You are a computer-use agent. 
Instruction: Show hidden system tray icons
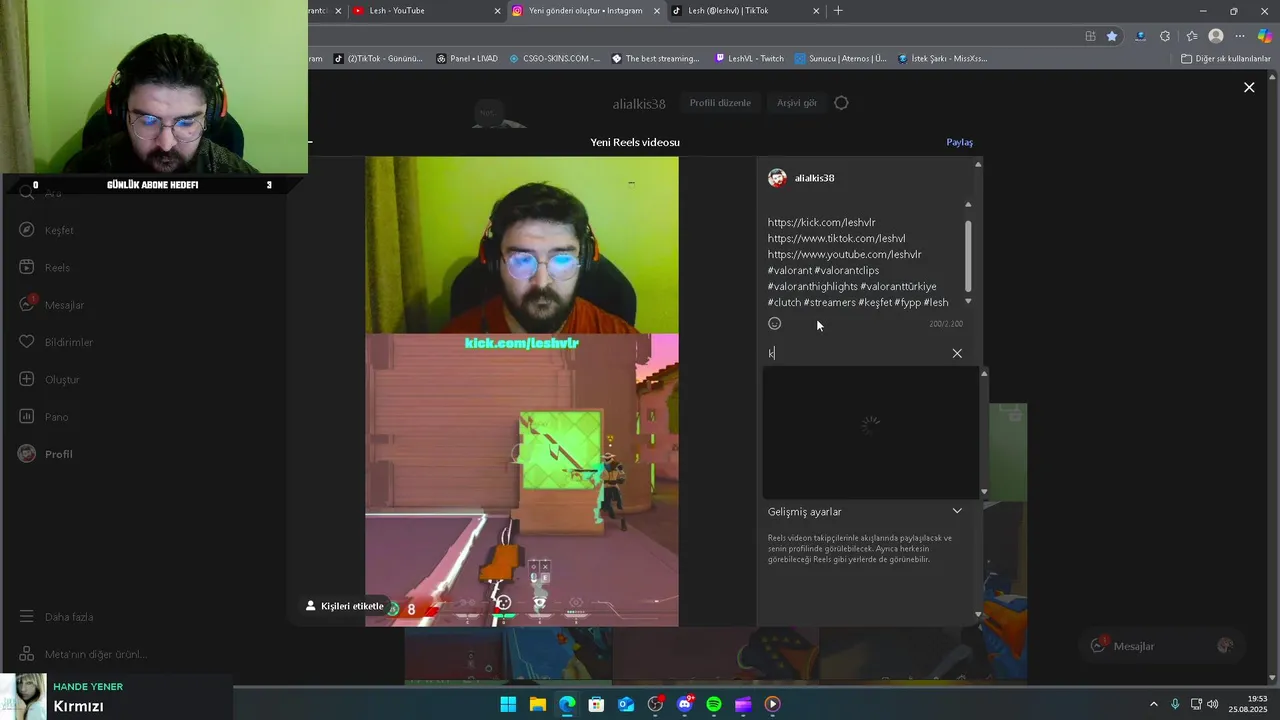click(x=1153, y=704)
